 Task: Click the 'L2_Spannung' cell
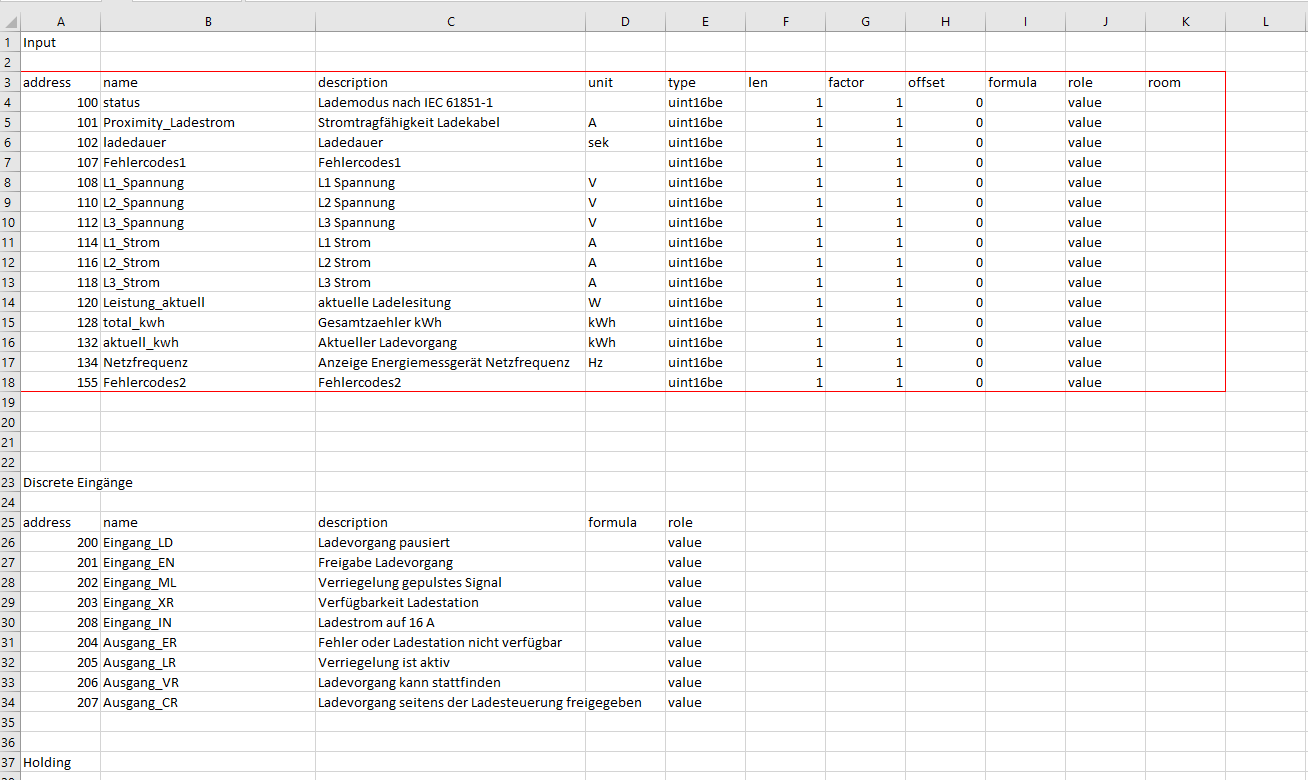click(208, 202)
